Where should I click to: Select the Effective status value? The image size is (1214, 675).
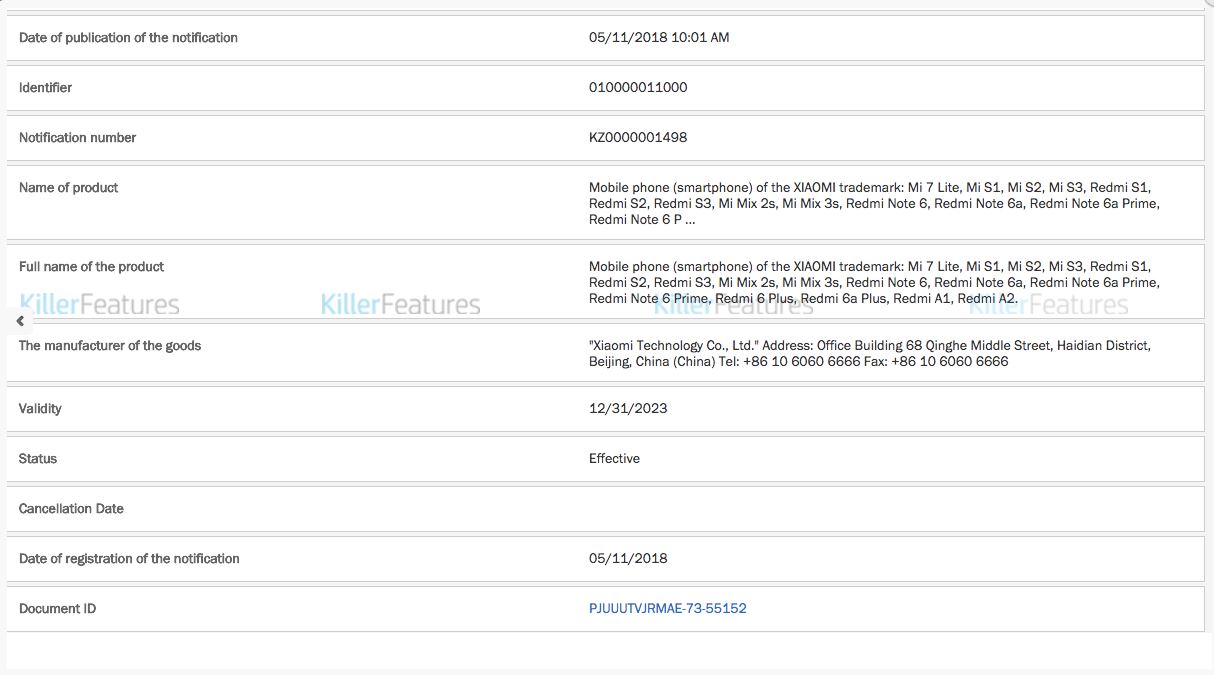[x=614, y=458]
